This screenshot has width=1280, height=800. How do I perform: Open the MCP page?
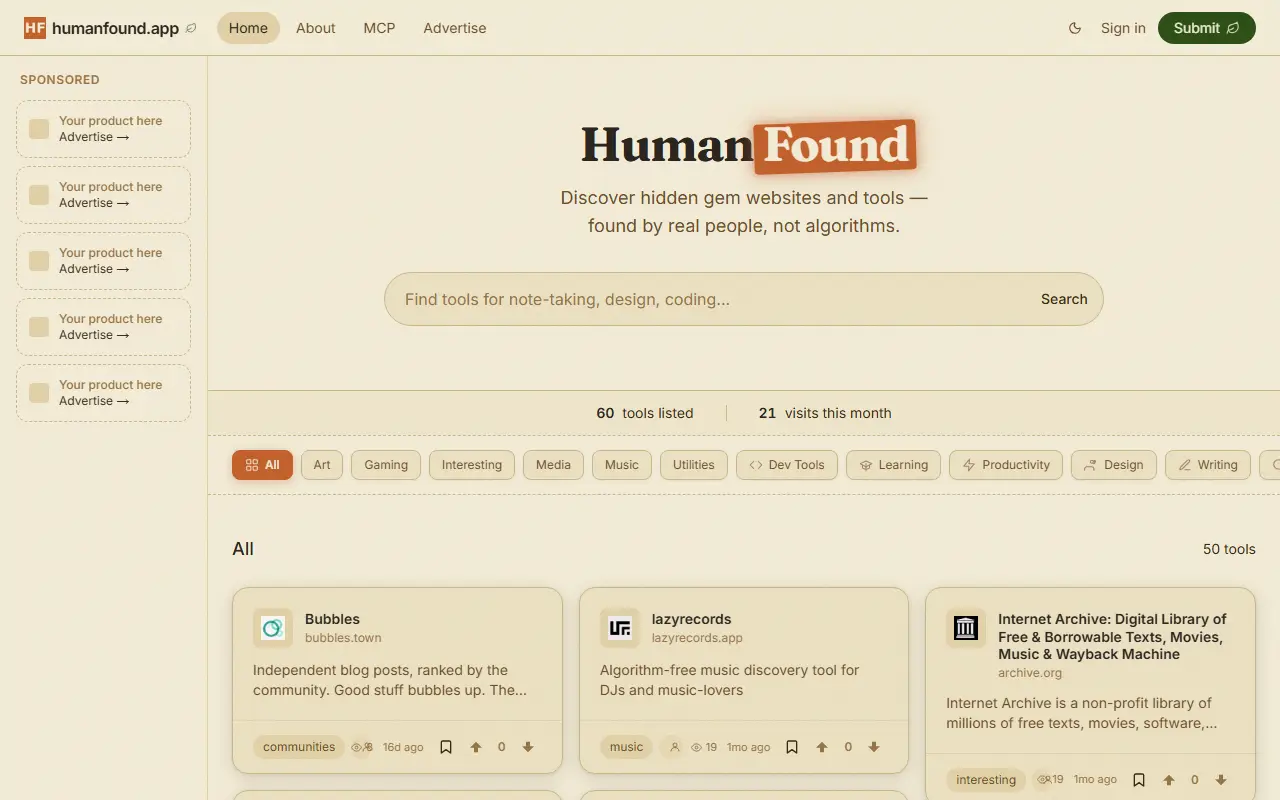(379, 28)
